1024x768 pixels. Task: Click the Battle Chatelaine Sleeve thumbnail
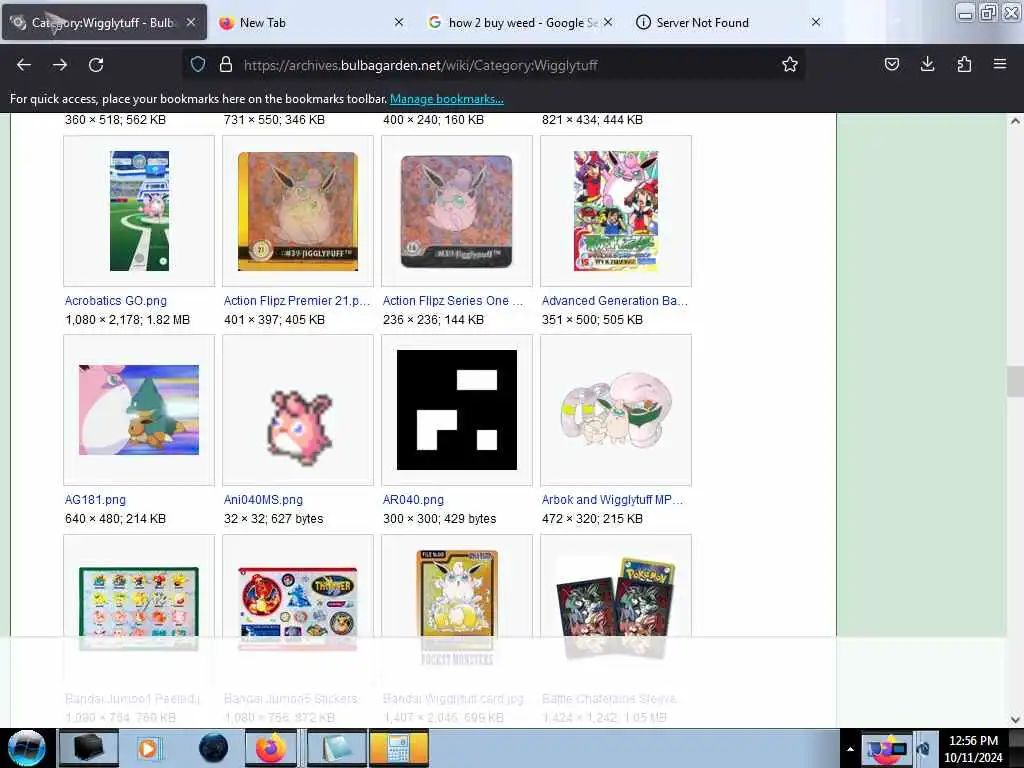click(616, 608)
